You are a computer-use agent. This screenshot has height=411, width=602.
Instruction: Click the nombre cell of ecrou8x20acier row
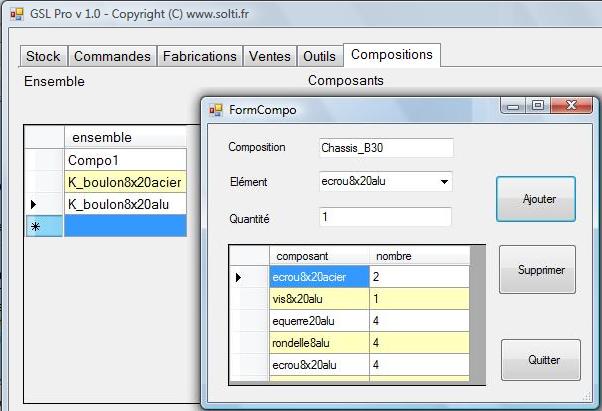pos(419,277)
